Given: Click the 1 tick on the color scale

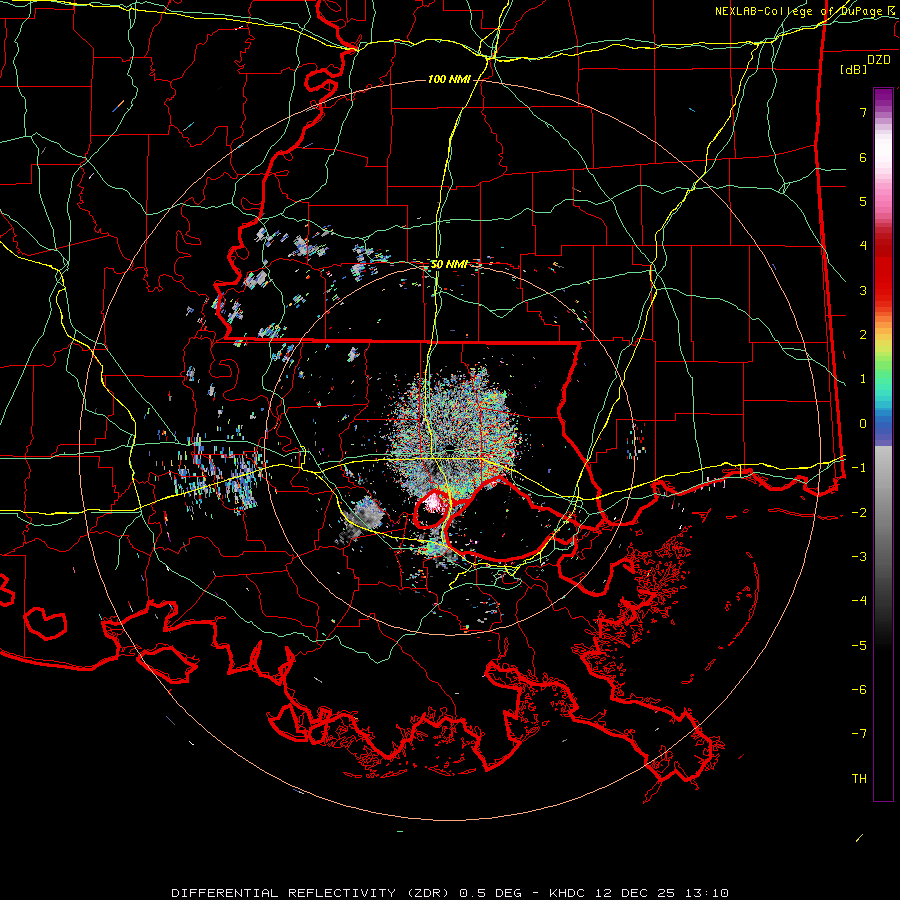Looking at the screenshot, I should (863, 379).
